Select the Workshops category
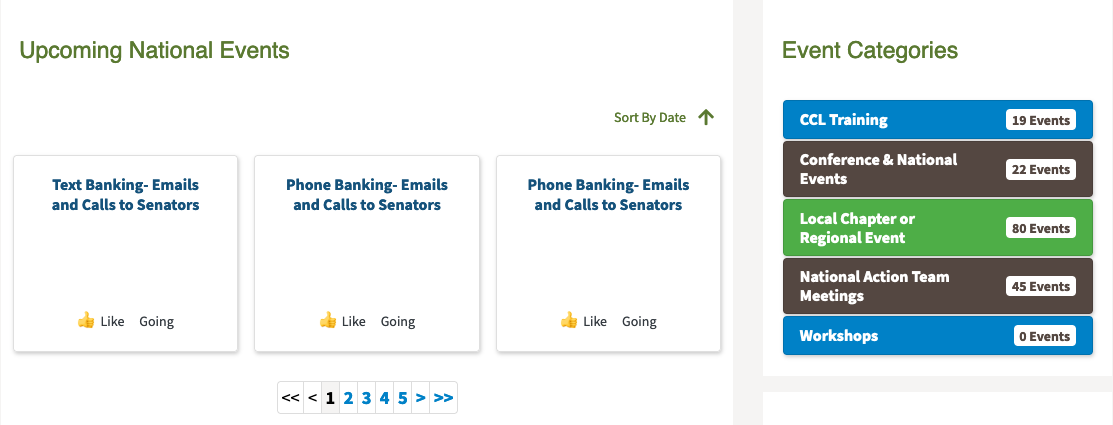 (938, 336)
